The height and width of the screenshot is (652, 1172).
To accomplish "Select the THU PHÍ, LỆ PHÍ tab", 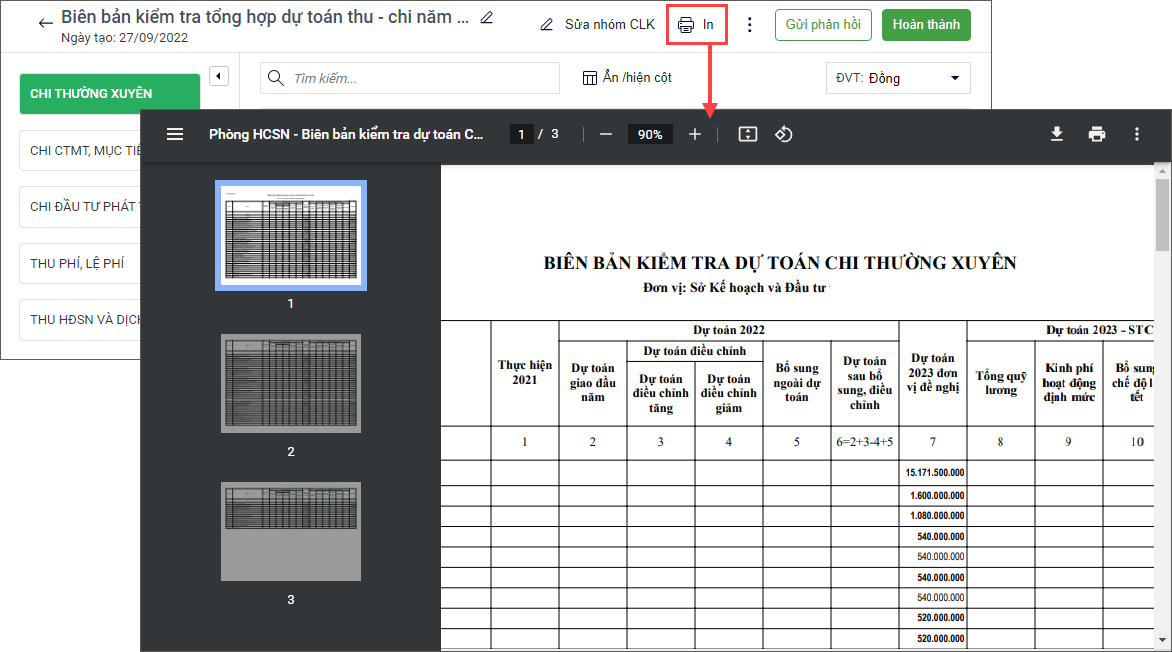I will tap(78, 264).
